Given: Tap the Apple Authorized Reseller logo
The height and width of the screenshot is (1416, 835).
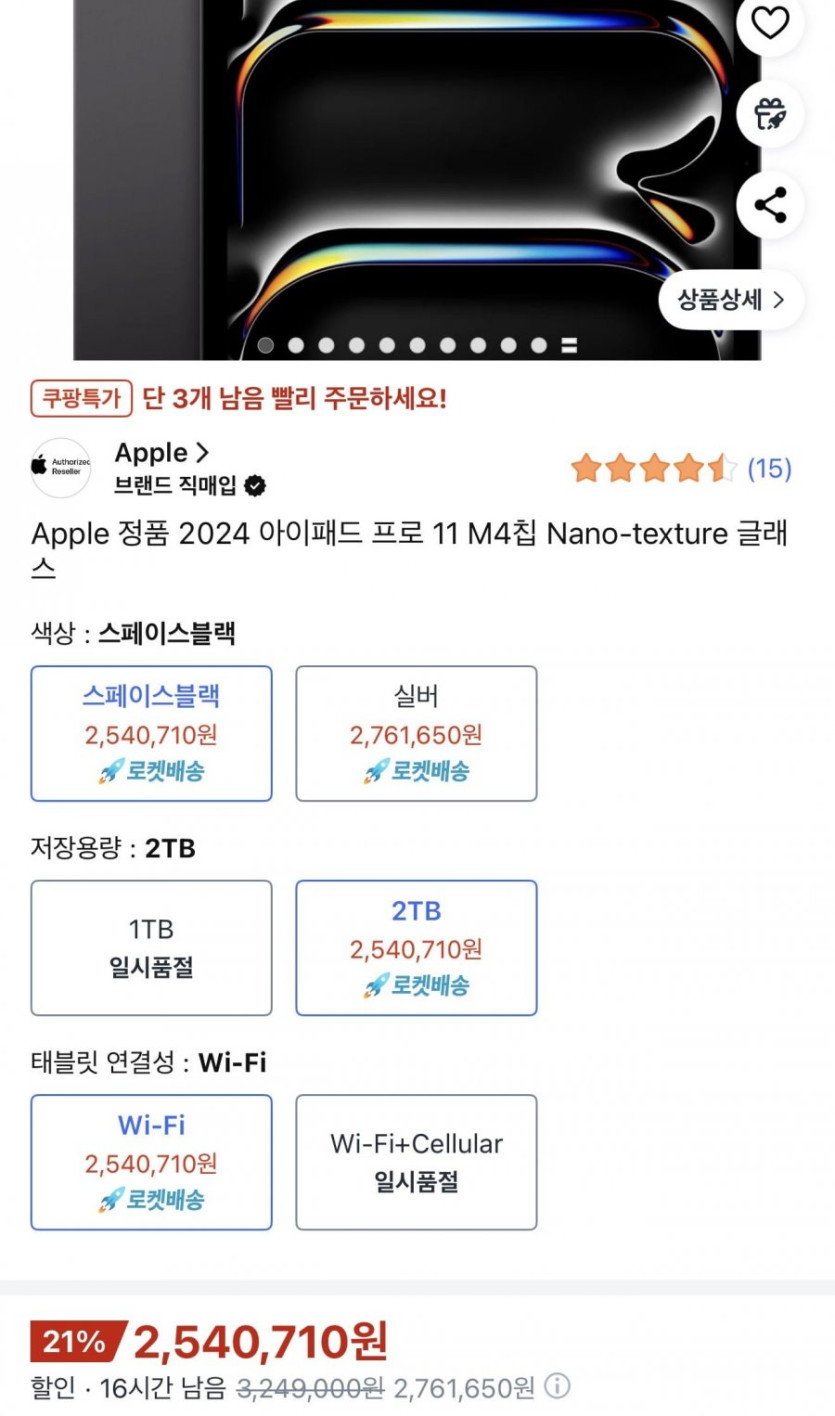Looking at the screenshot, I should tap(60, 467).
